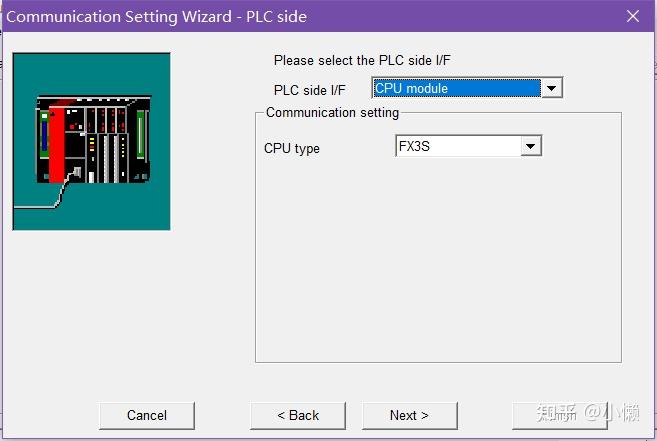
Task: Click the wizard title bar text
Action: pyautogui.click(x=156, y=17)
